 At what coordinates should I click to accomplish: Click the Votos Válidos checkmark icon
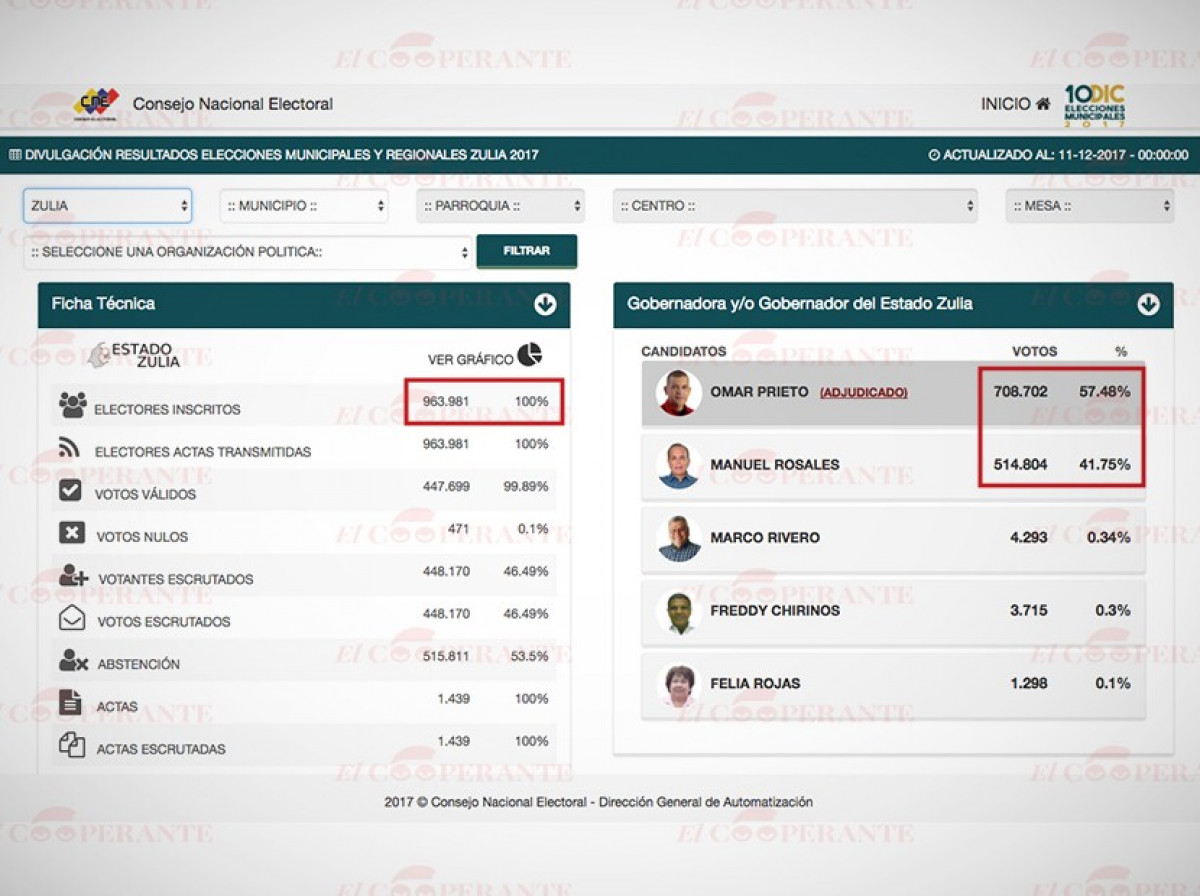71,490
